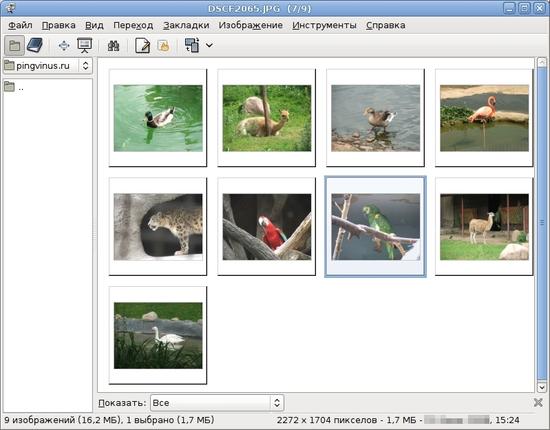The image size is (550, 430).
Task: Open the pingvinus.ru folder dropdown
Action: tap(48, 66)
